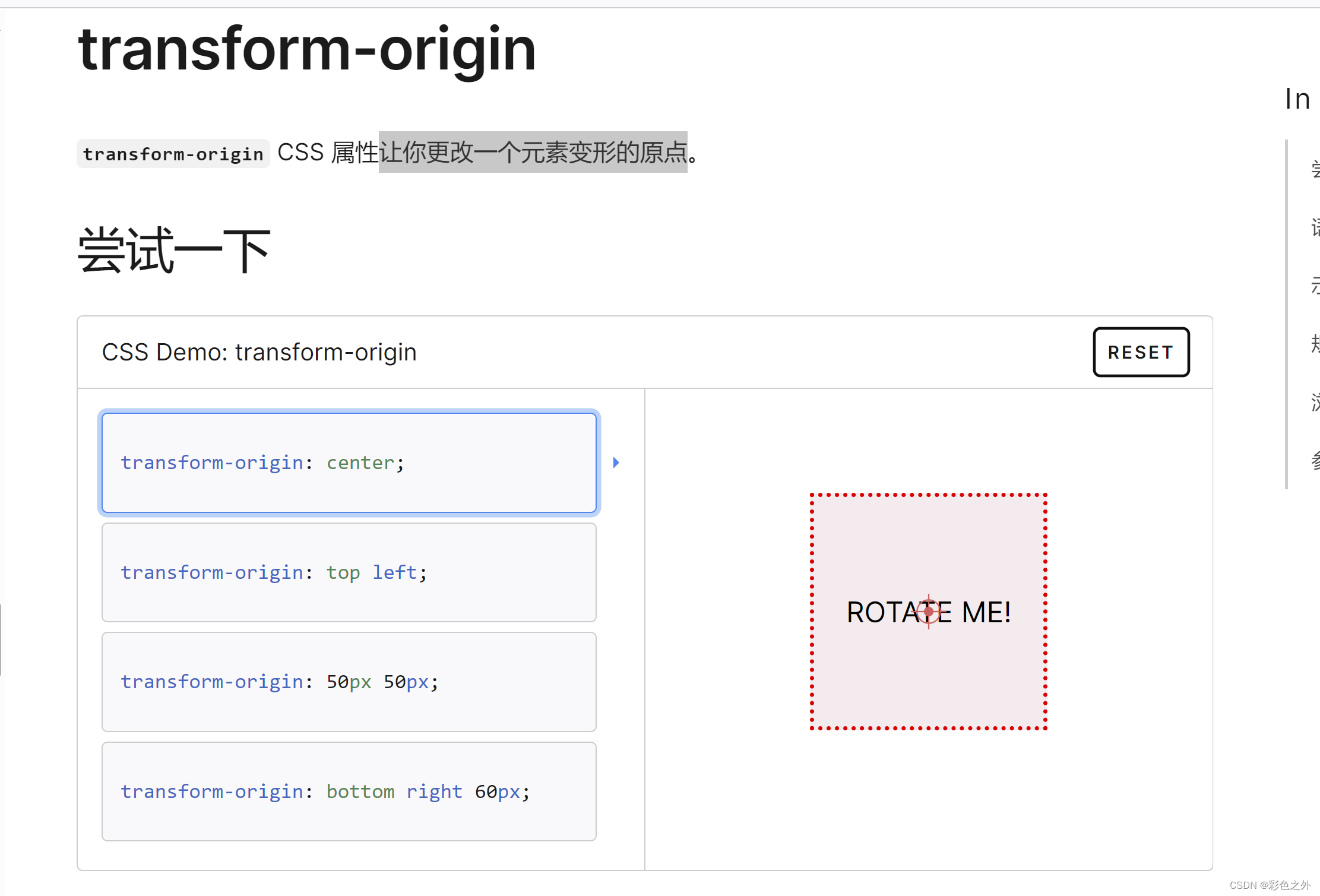
Task: Click the sidebar scrollbar track
Action: point(1285,315)
